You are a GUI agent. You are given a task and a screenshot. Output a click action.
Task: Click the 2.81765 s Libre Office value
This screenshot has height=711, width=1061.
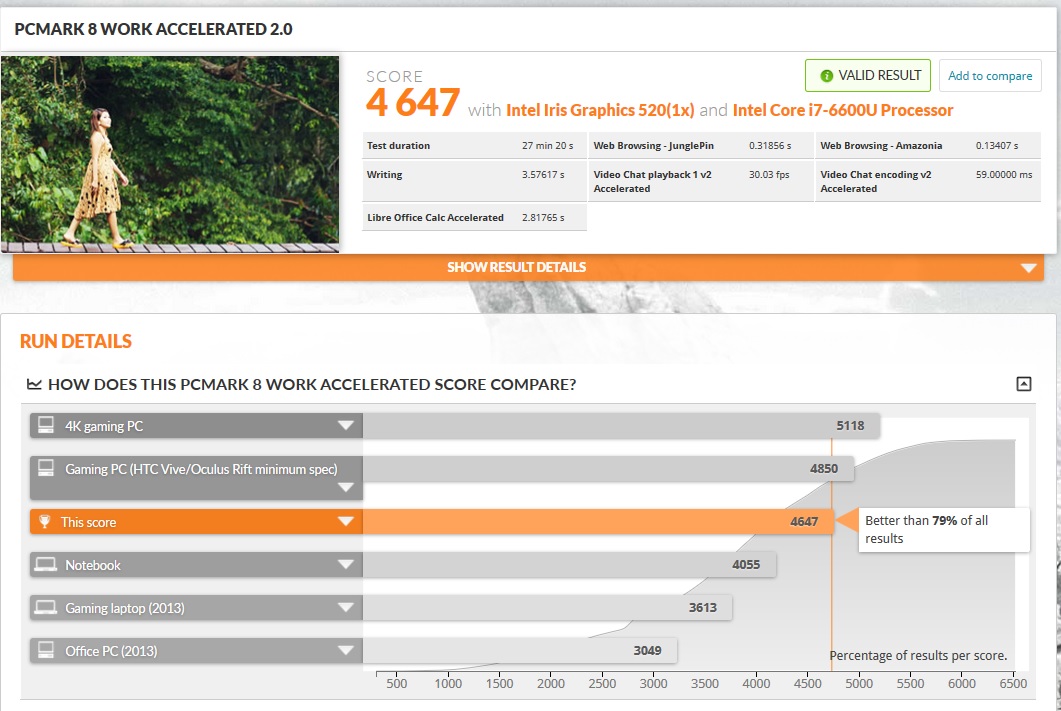pos(543,218)
